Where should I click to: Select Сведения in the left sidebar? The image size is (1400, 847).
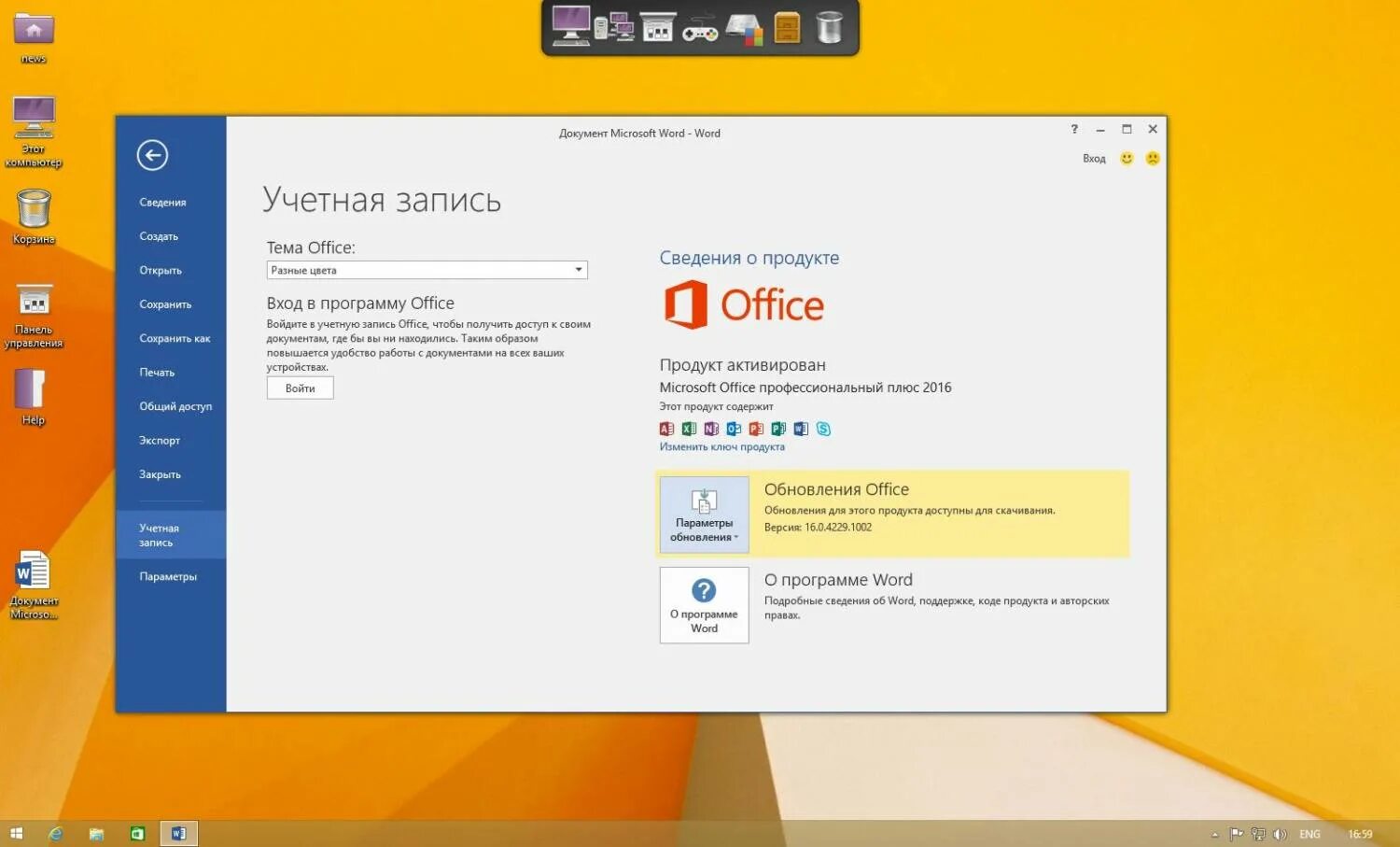(x=162, y=202)
